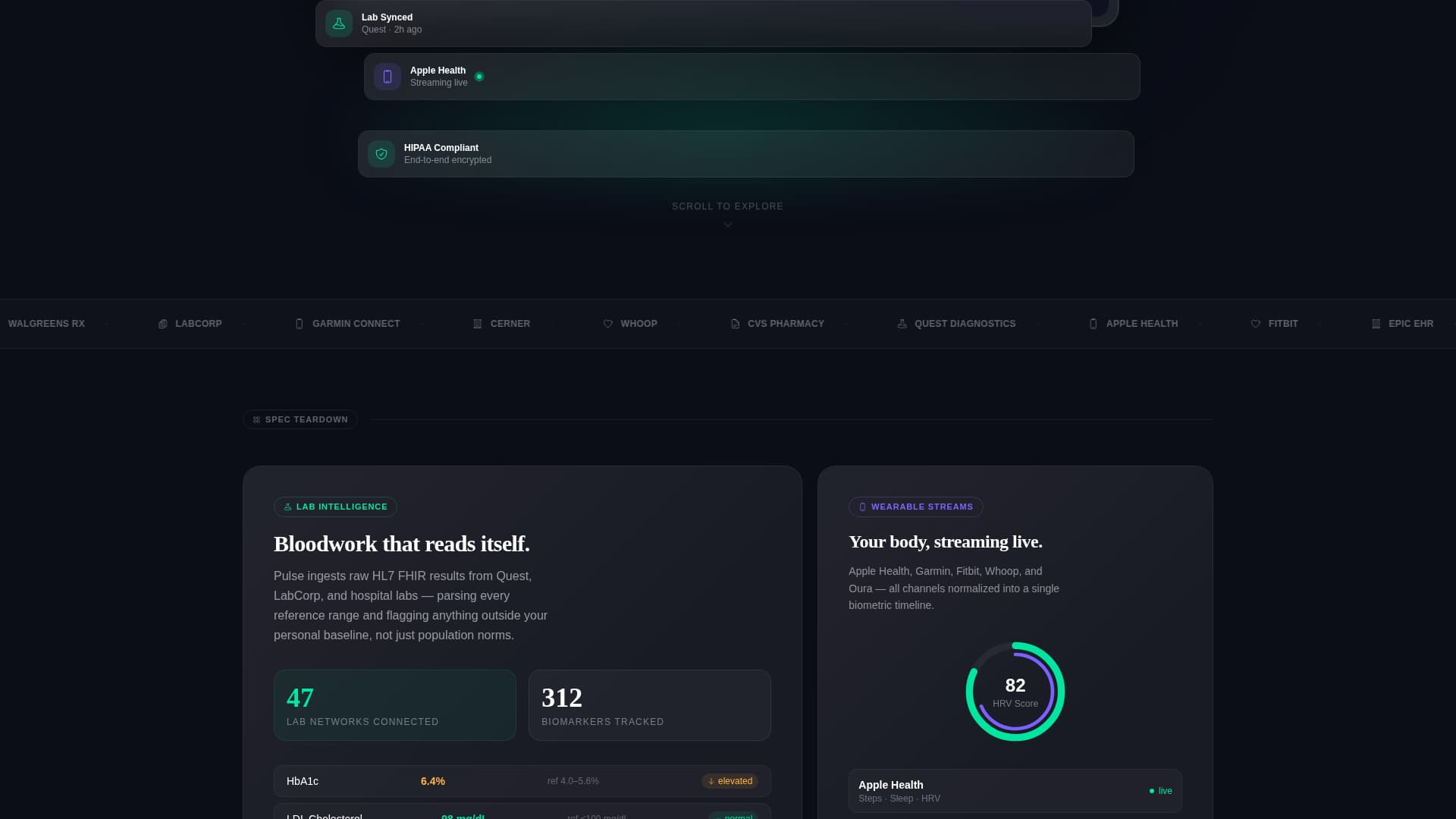Image resolution: width=1456 pixels, height=819 pixels.
Task: Click the HRV Score ring gauge
Action: point(1015,692)
